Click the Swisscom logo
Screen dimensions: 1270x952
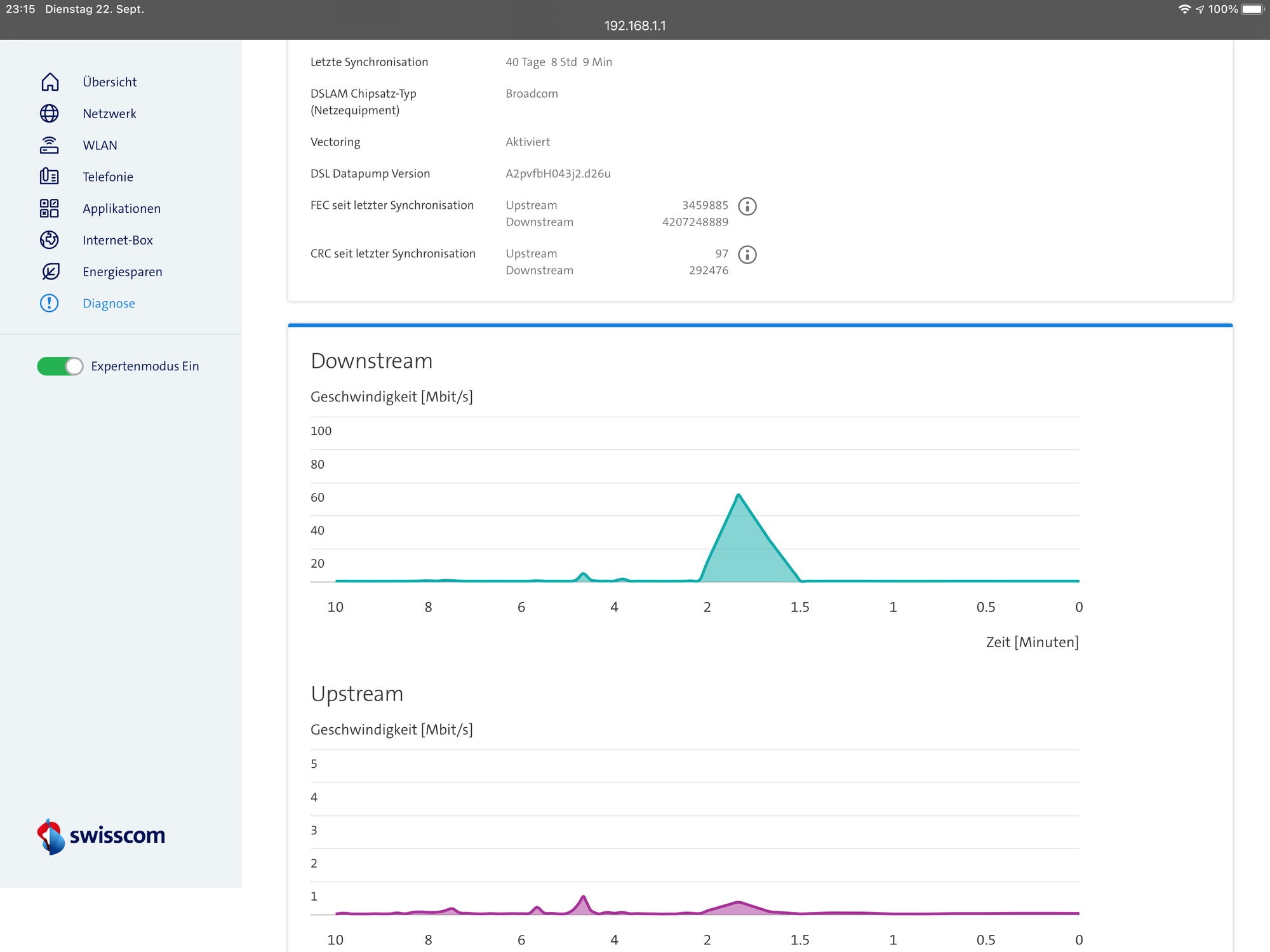pos(101,836)
